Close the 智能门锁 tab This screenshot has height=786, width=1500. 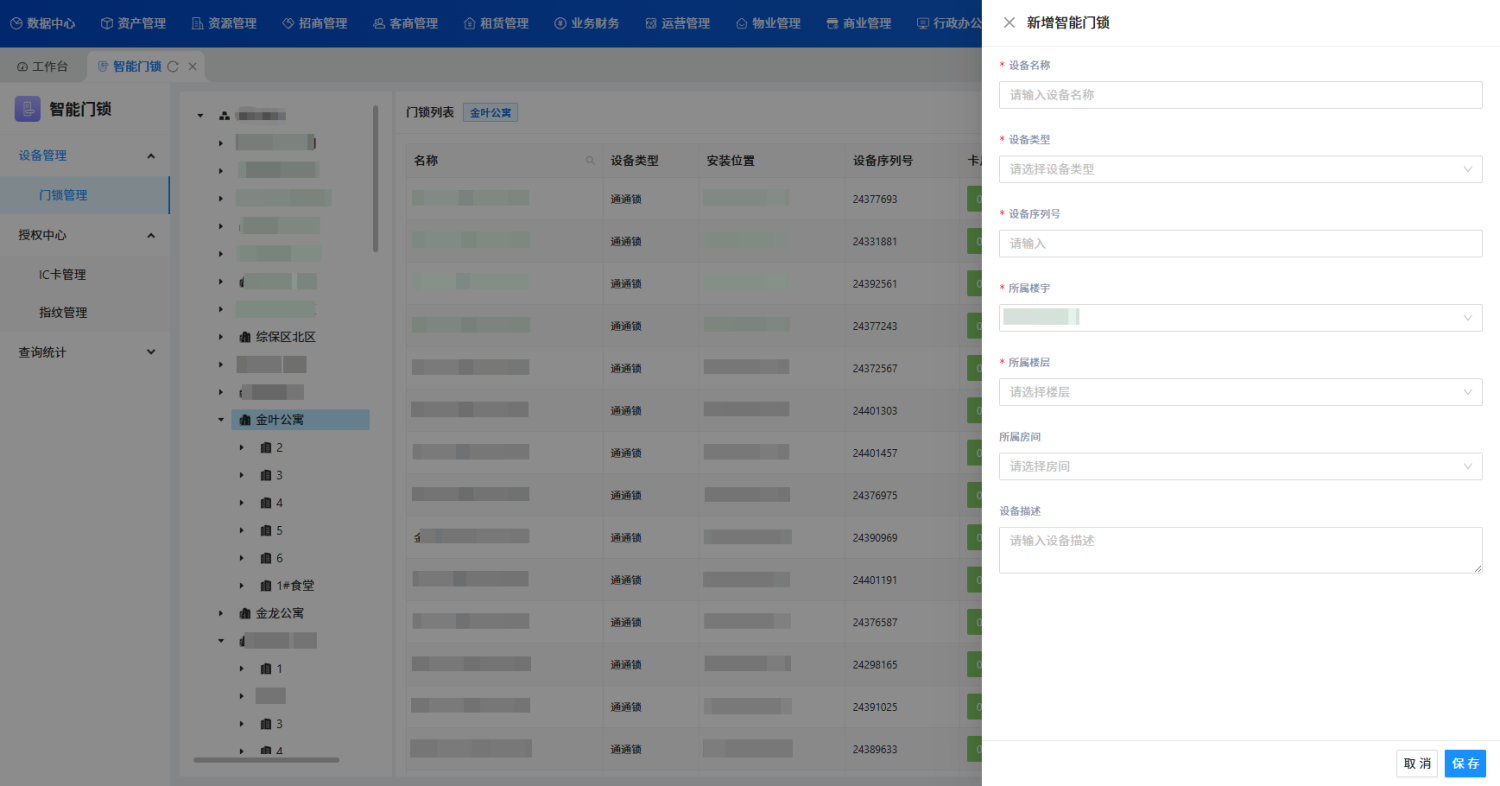192,67
